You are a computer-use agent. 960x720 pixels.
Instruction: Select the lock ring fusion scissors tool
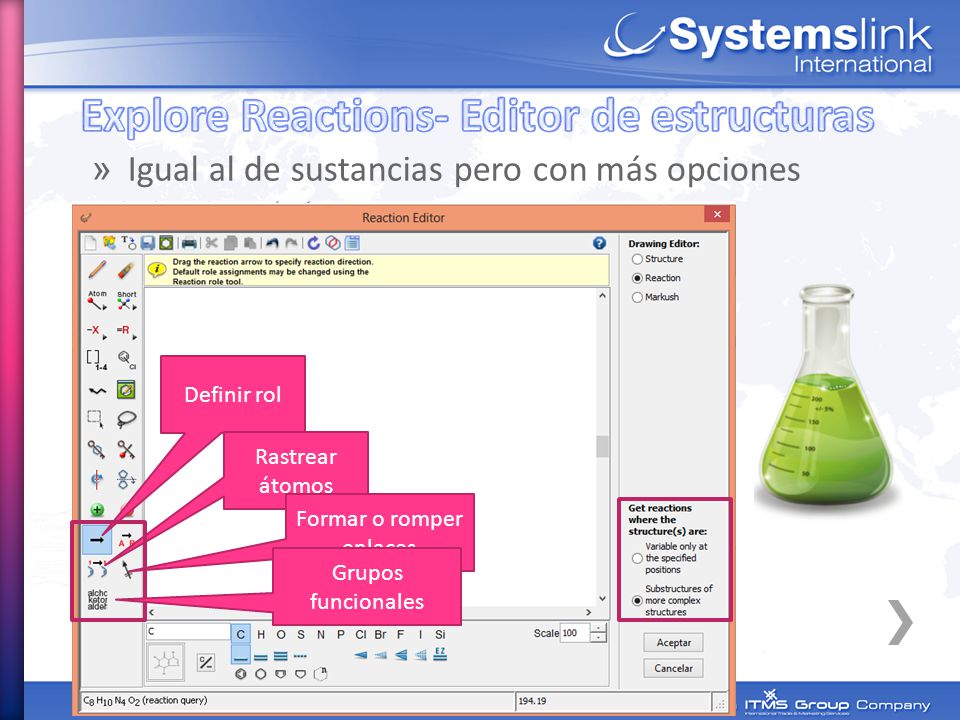pos(126,450)
